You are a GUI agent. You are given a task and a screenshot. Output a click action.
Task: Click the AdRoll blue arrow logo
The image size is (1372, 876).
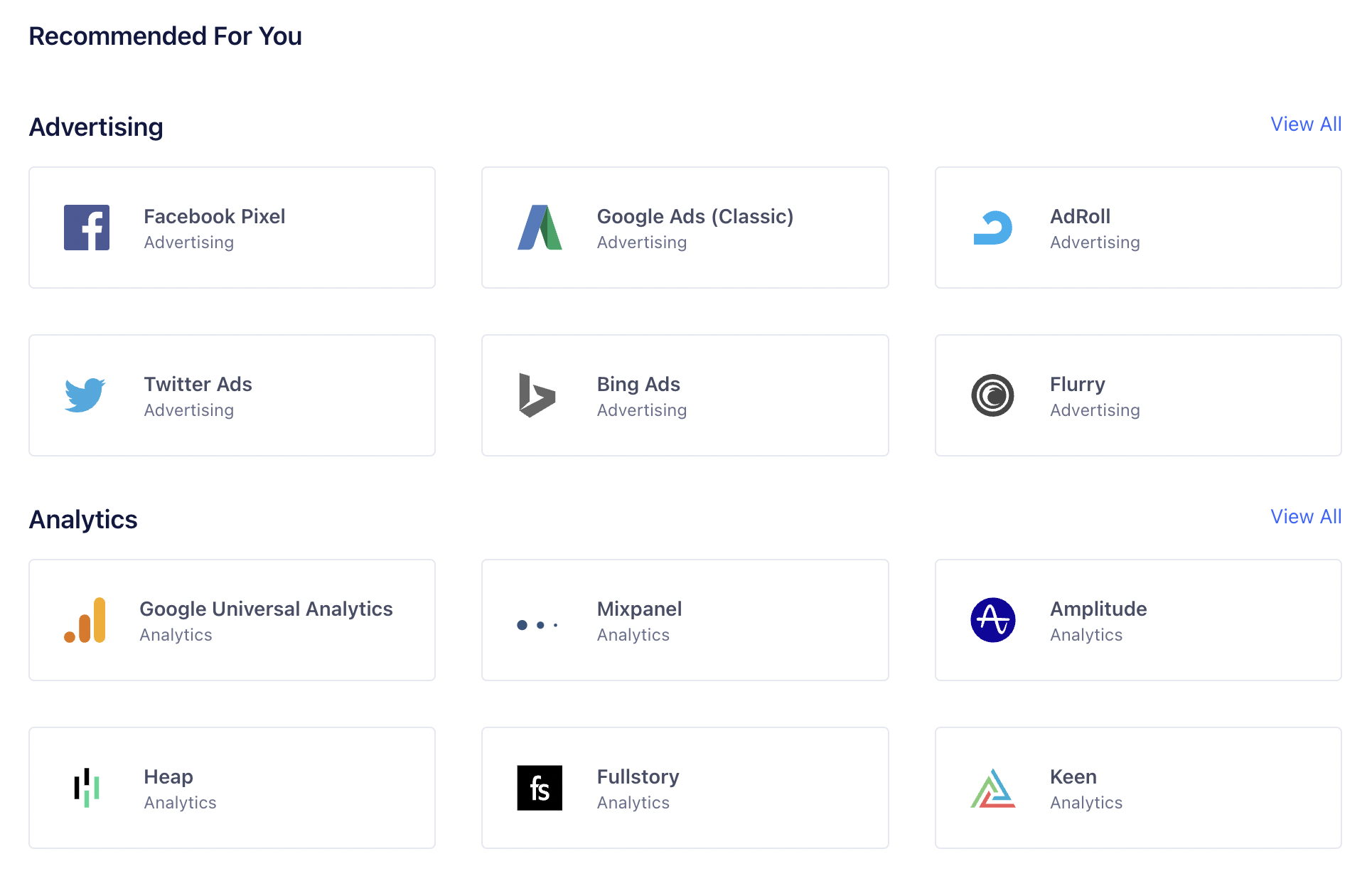coord(993,228)
